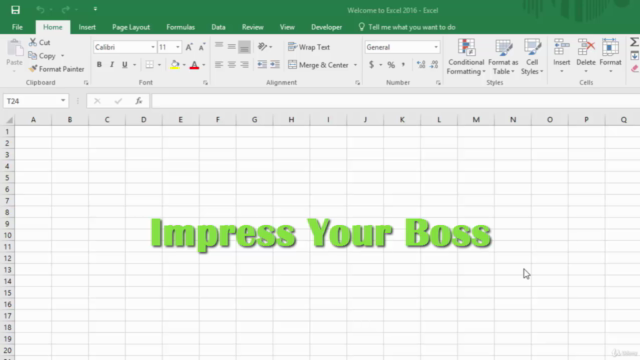The image size is (640, 360).
Task: Open Cell Styles gallery
Action: [532, 57]
